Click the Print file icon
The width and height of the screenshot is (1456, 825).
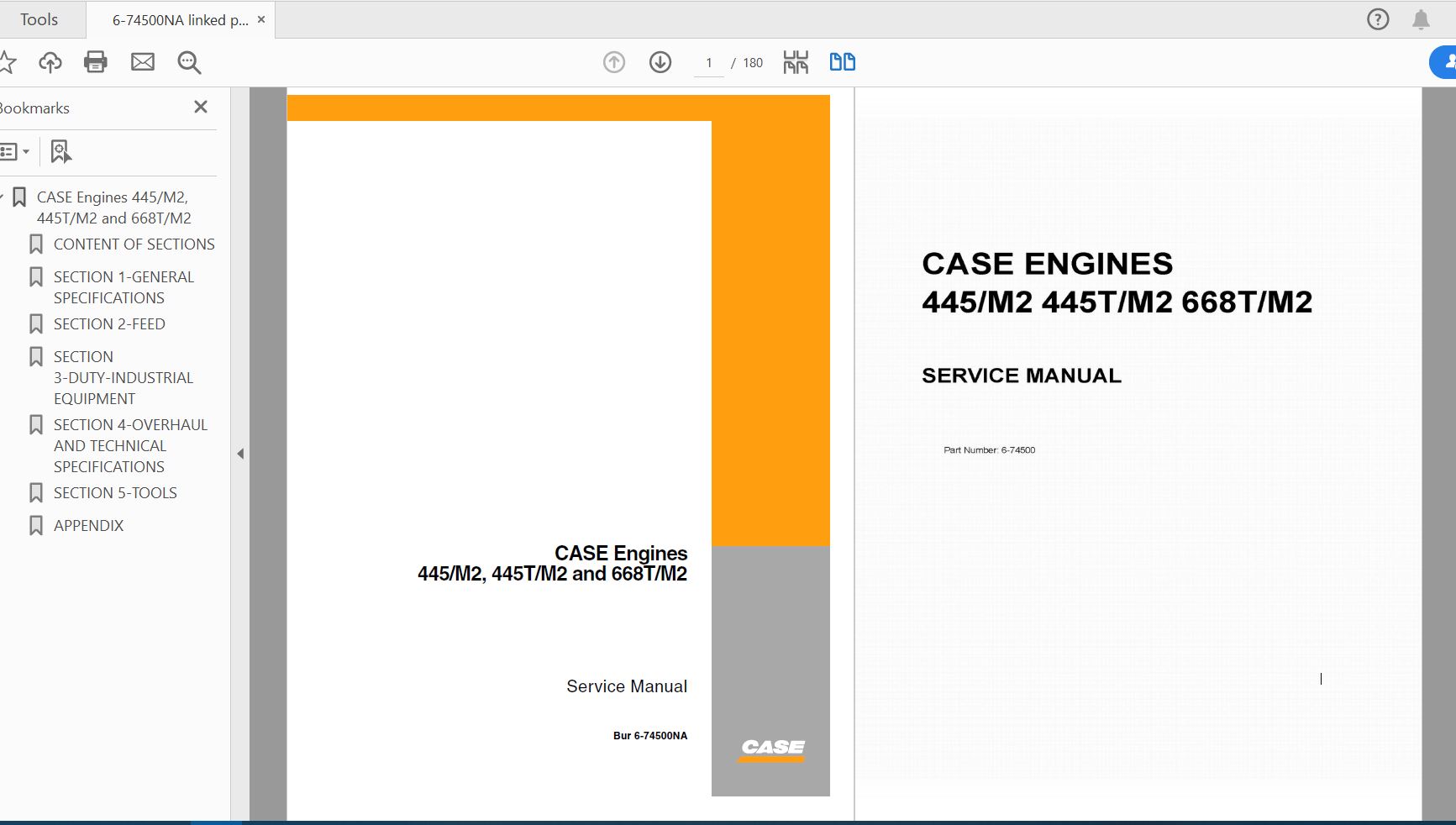(x=96, y=62)
